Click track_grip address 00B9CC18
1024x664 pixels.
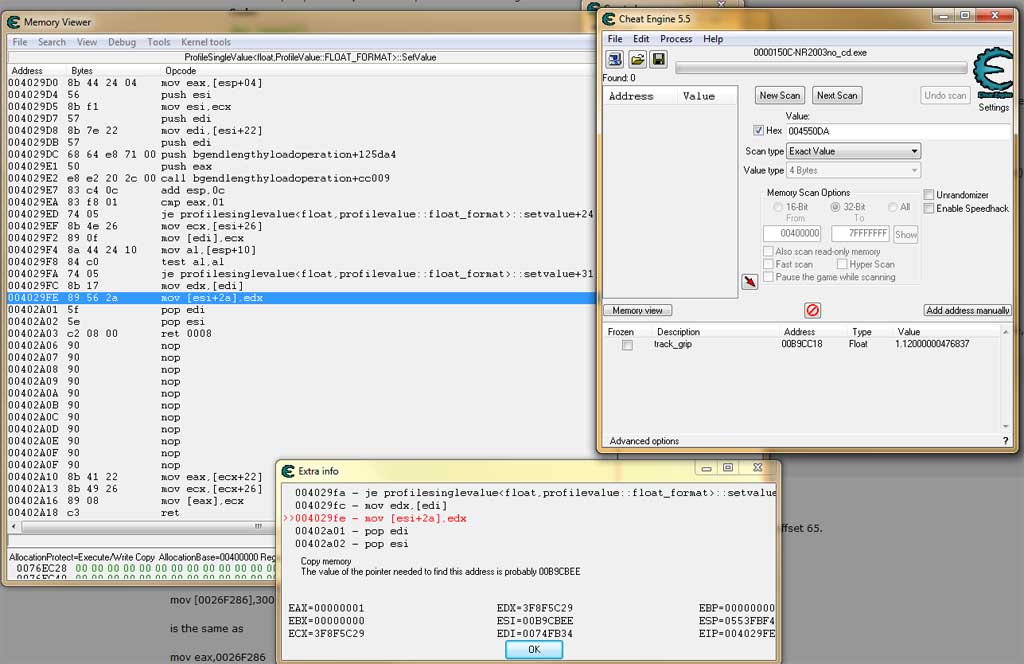tap(801, 344)
